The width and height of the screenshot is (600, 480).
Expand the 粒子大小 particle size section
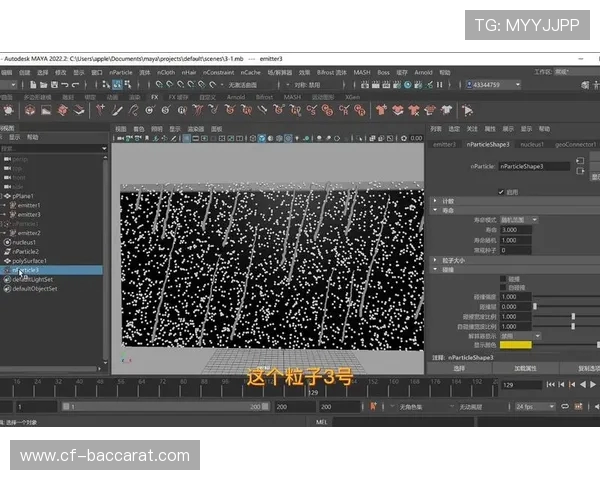click(x=436, y=260)
